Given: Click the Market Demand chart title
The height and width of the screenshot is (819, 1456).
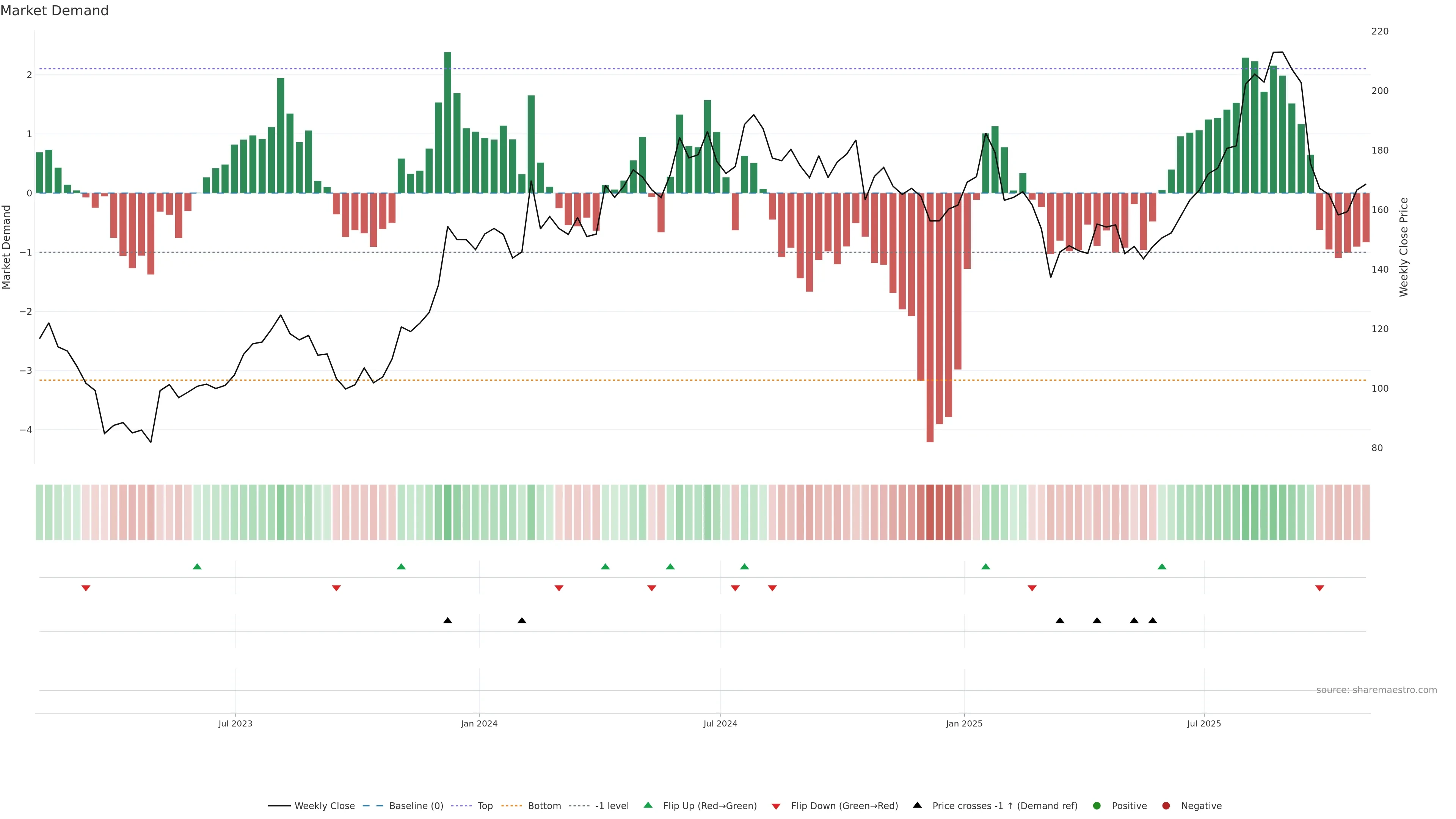Looking at the screenshot, I should click(54, 11).
